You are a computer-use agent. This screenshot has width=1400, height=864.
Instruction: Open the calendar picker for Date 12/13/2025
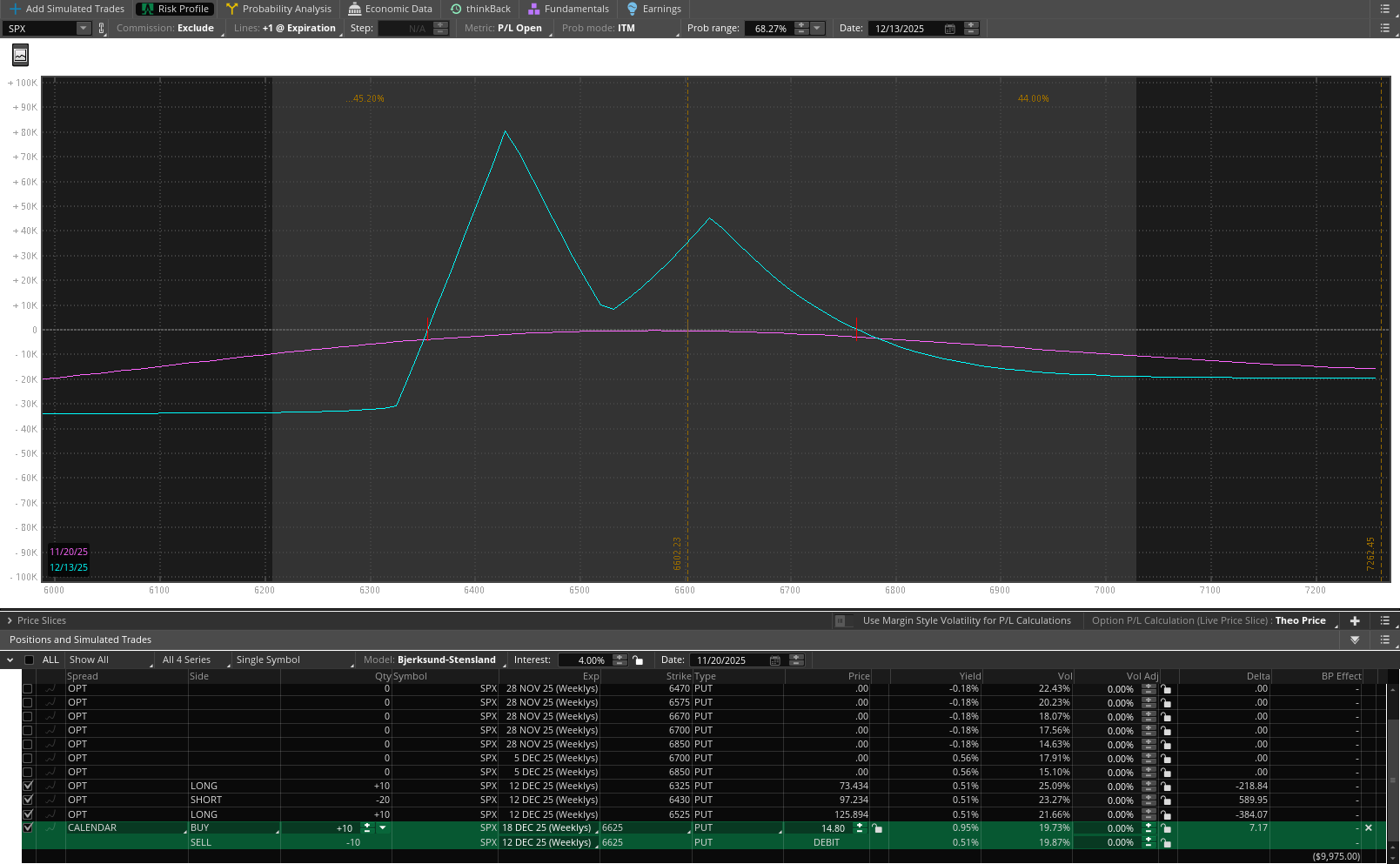tap(949, 29)
